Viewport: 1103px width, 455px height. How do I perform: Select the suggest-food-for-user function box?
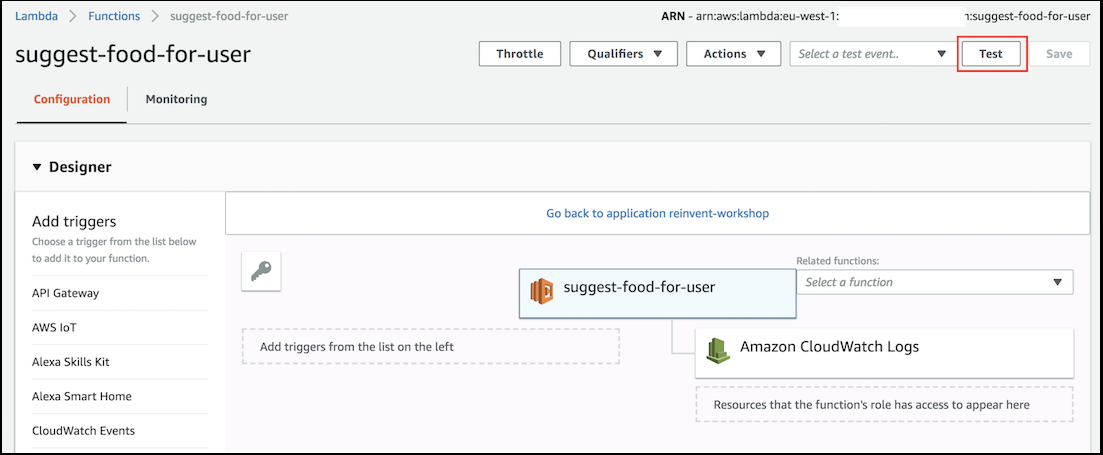click(658, 293)
